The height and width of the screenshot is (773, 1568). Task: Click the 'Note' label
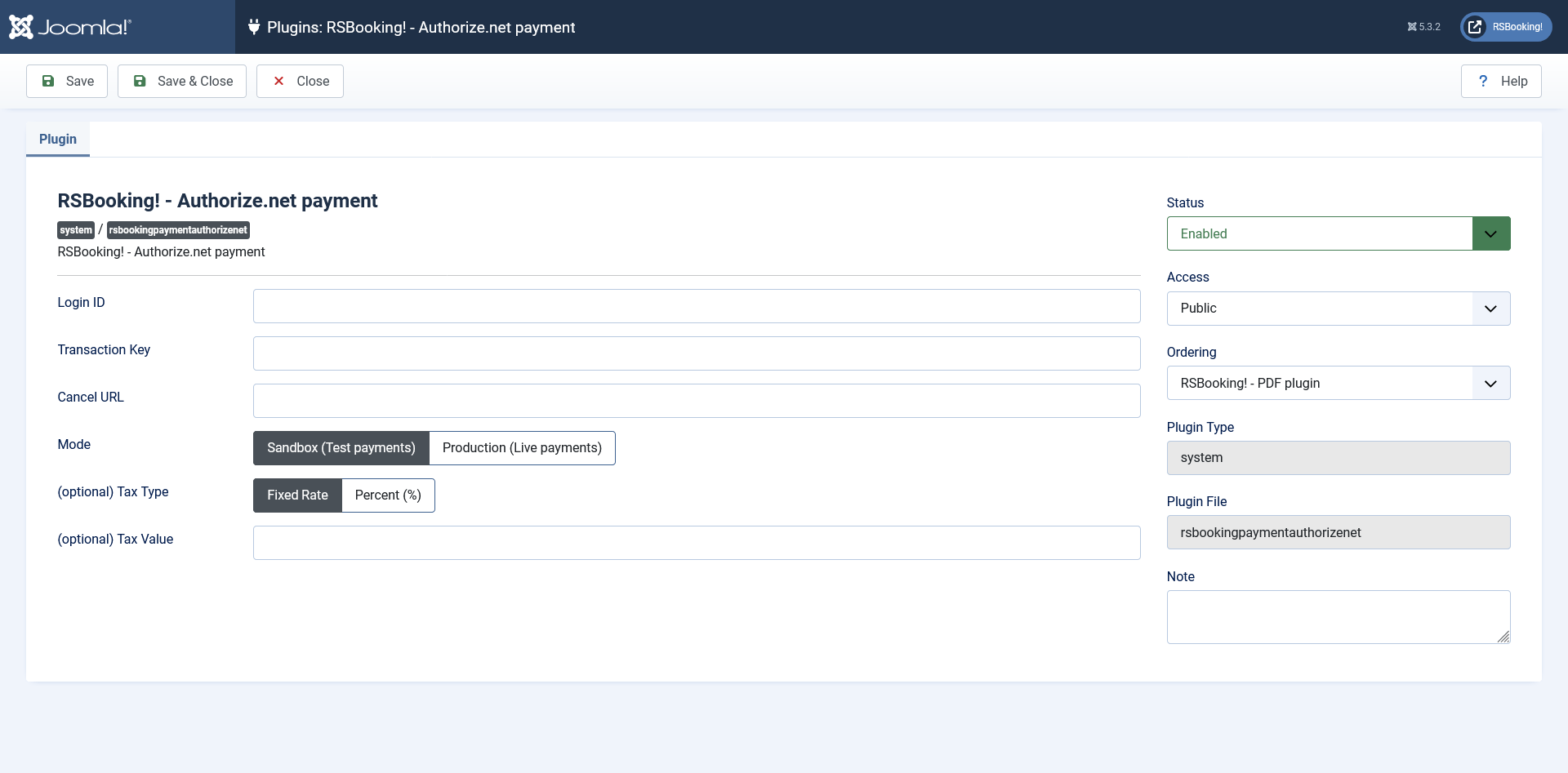(x=1181, y=576)
